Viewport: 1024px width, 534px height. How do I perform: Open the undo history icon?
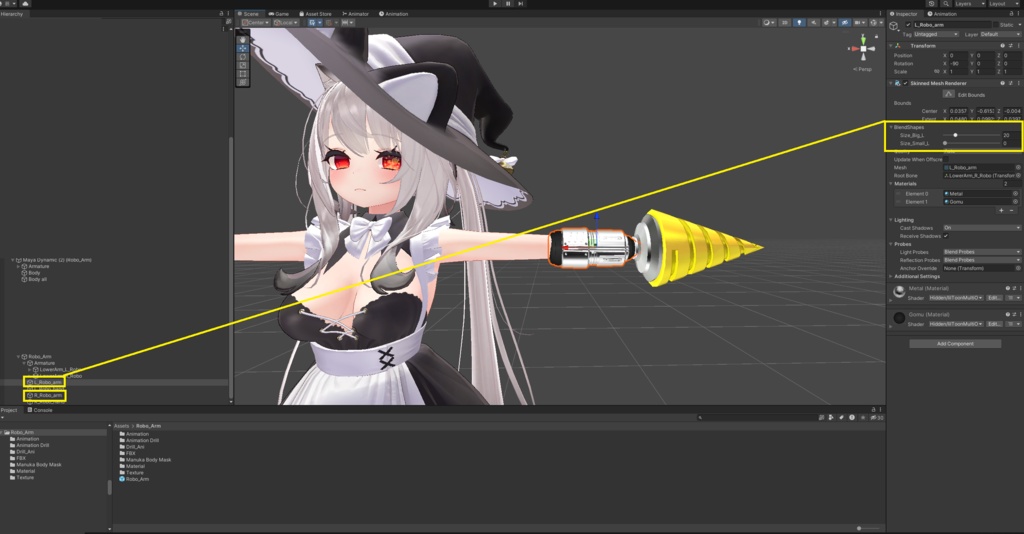931,4
